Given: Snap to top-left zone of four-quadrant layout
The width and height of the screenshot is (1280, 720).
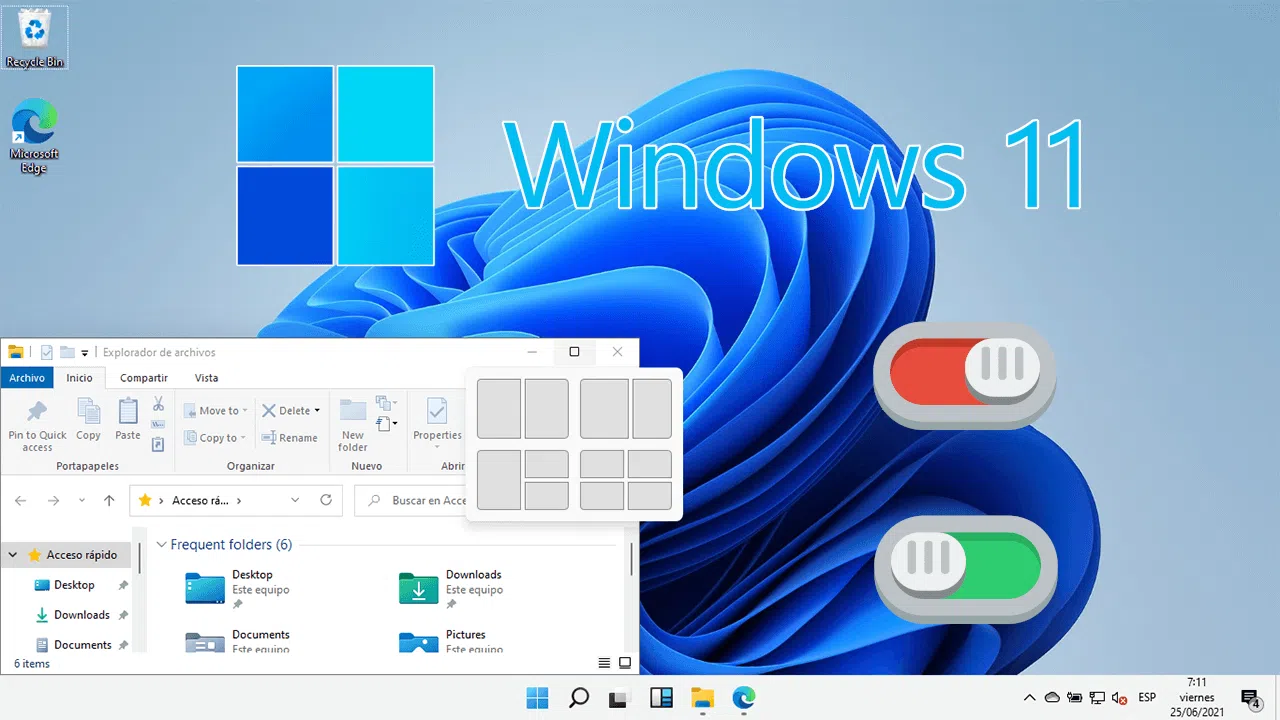Looking at the screenshot, I should tap(602, 464).
